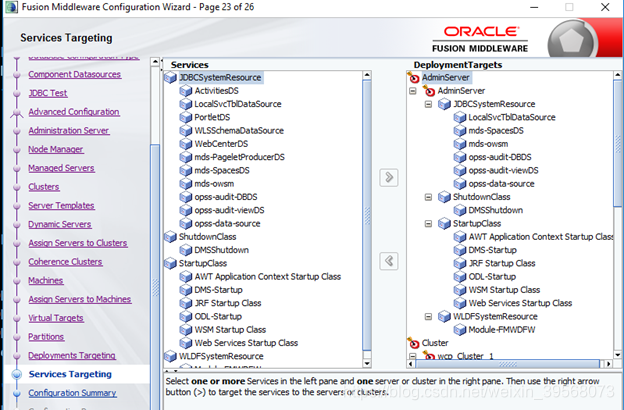The image size is (624, 410).
Task: Go to Managed Servers step
Action: (61, 168)
